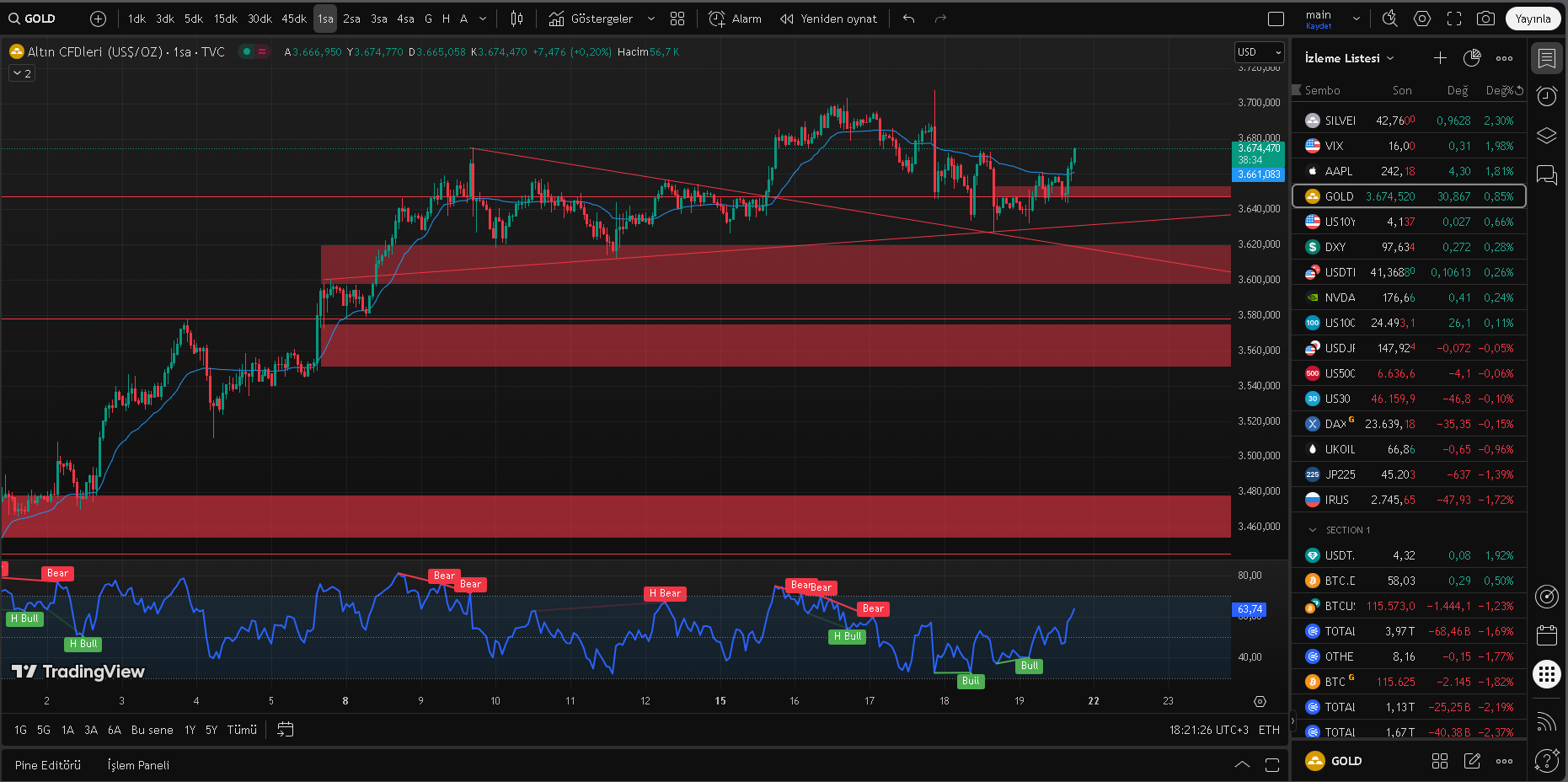Open the USD currency dropdown
This screenshot has width=1568, height=782.
tap(1259, 52)
